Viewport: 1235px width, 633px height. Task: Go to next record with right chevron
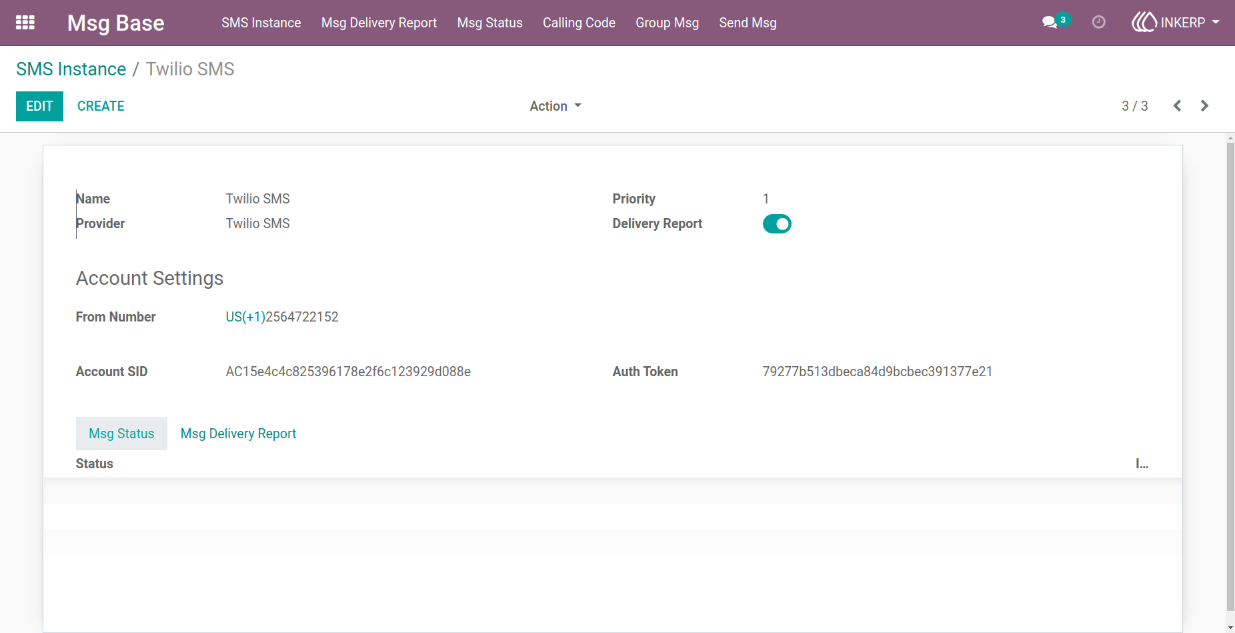pyautogui.click(x=1204, y=106)
